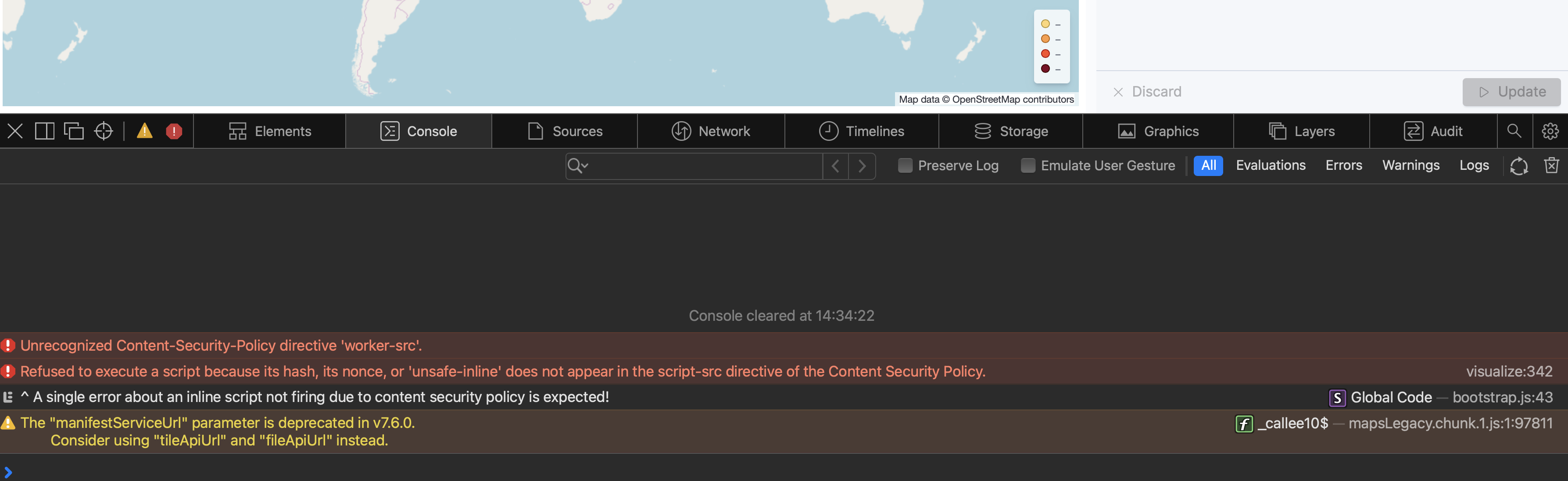1568x481 pixels.
Task: Open the yellow warnings badge
Action: point(144,130)
